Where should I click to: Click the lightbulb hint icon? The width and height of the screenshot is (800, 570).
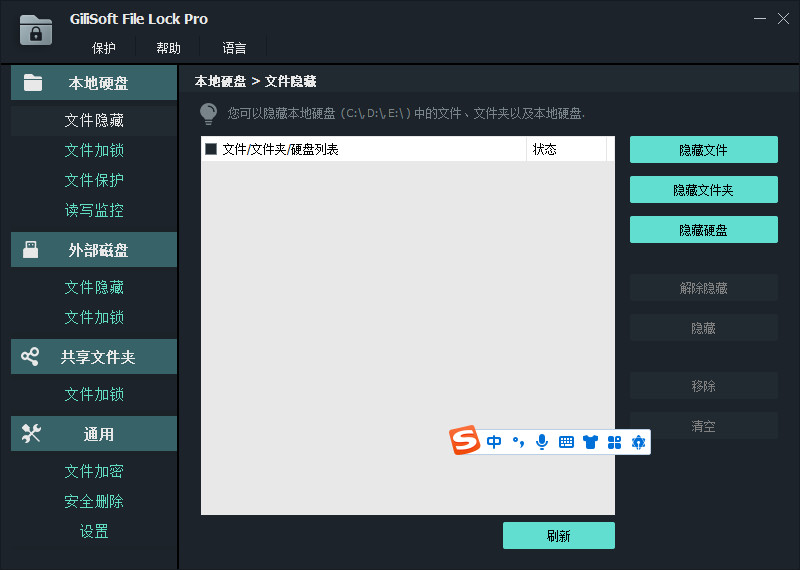[209, 113]
